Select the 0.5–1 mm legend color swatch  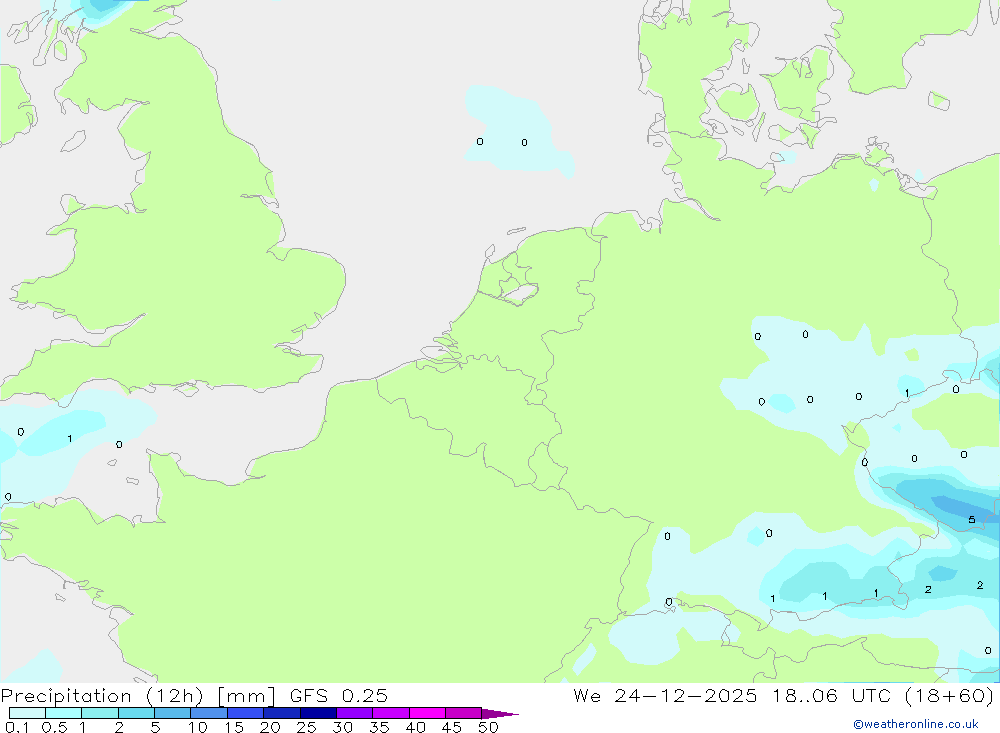tap(64, 713)
